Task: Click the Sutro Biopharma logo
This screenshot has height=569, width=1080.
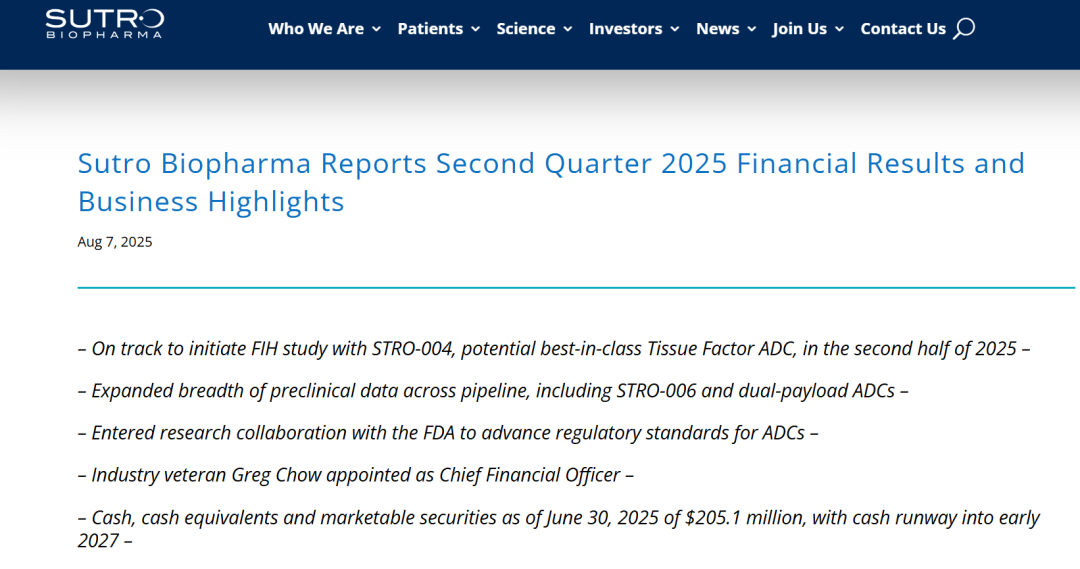Action: [x=104, y=23]
